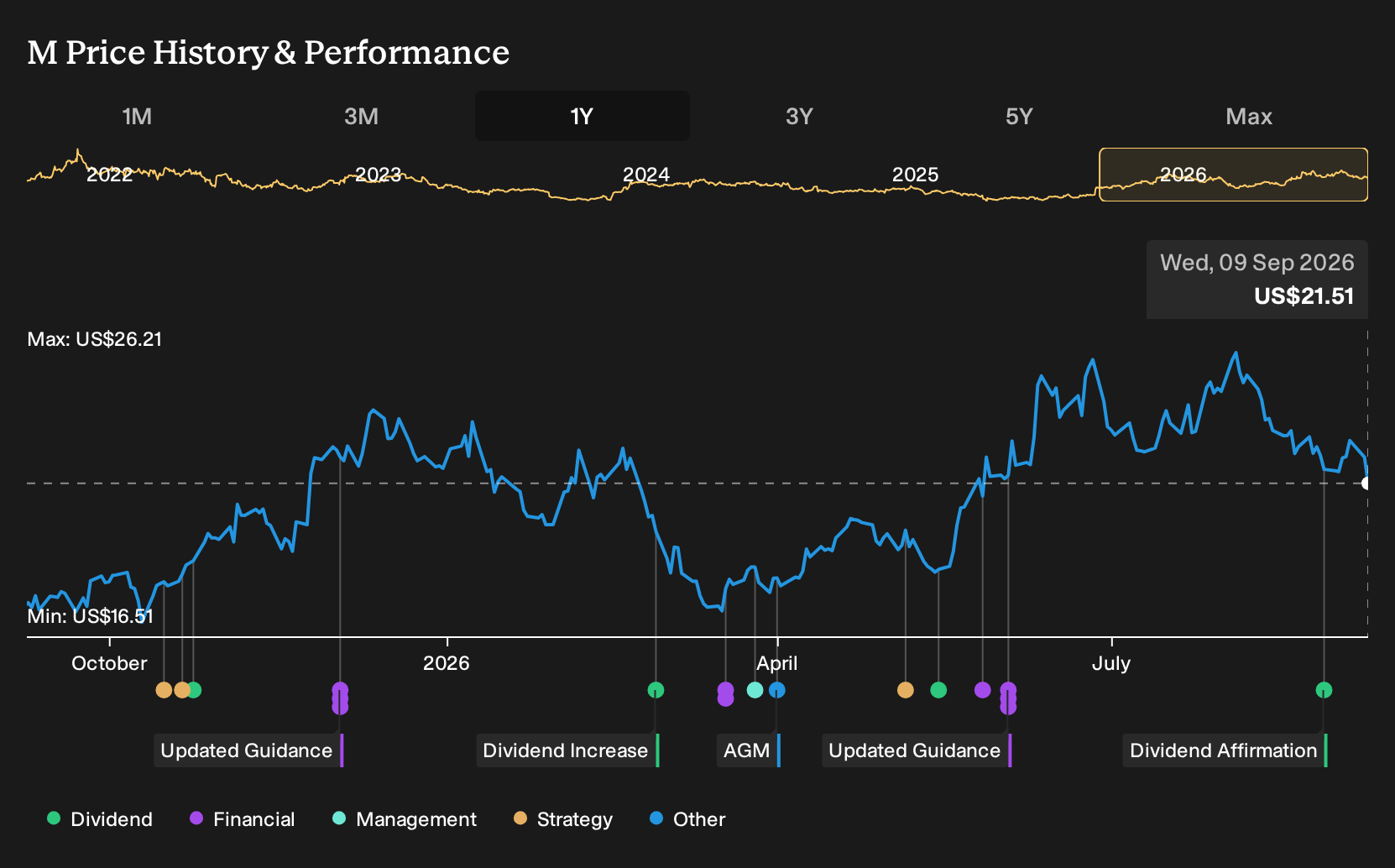1395x868 pixels.
Task: Click the 2026 axis label below chart
Action: pos(447,663)
